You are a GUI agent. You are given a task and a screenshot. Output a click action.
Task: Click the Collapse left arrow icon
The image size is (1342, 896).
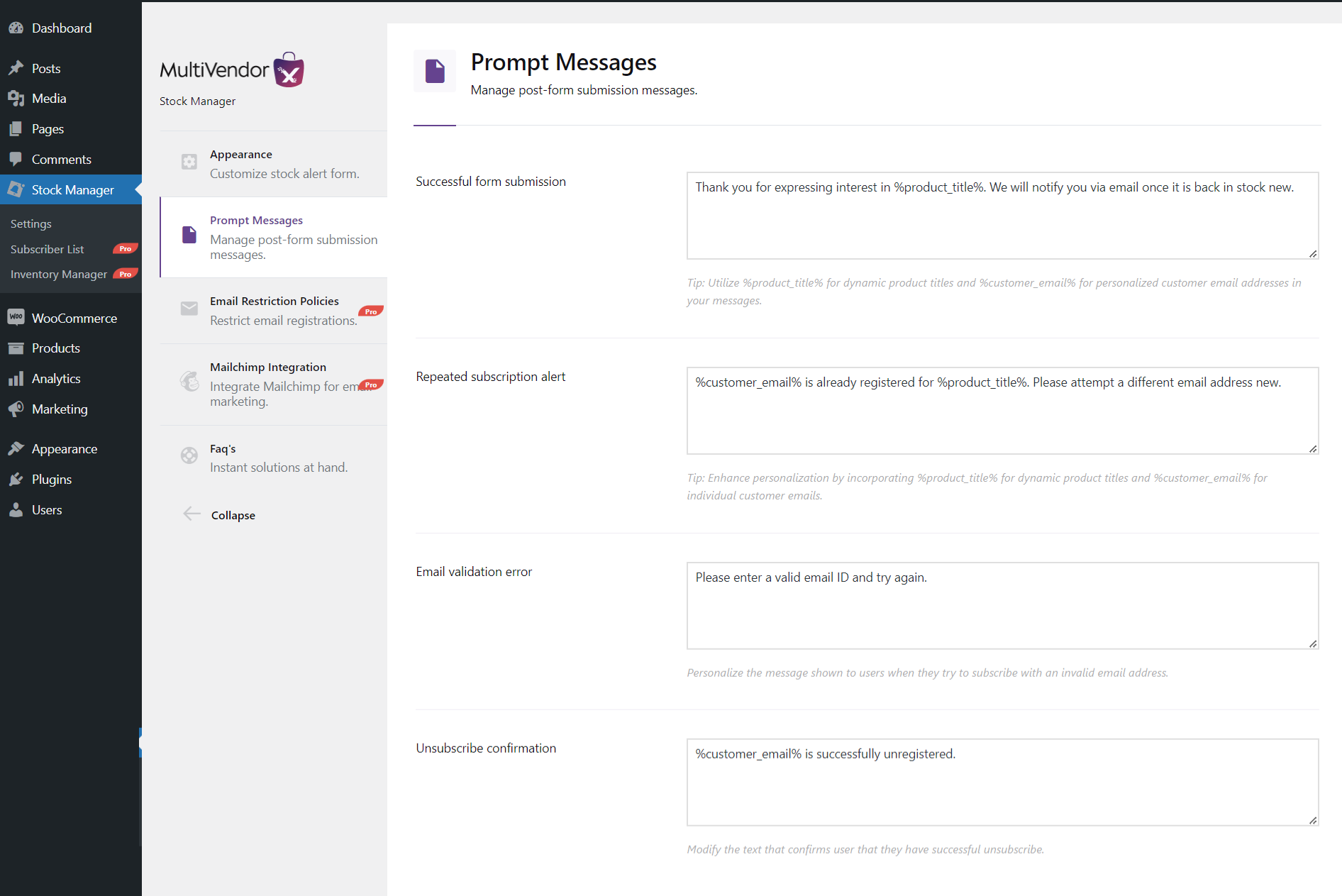[192, 514]
